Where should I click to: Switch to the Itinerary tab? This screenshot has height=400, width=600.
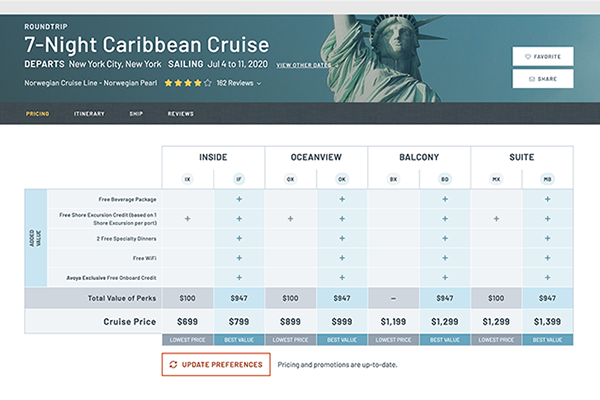click(x=89, y=114)
